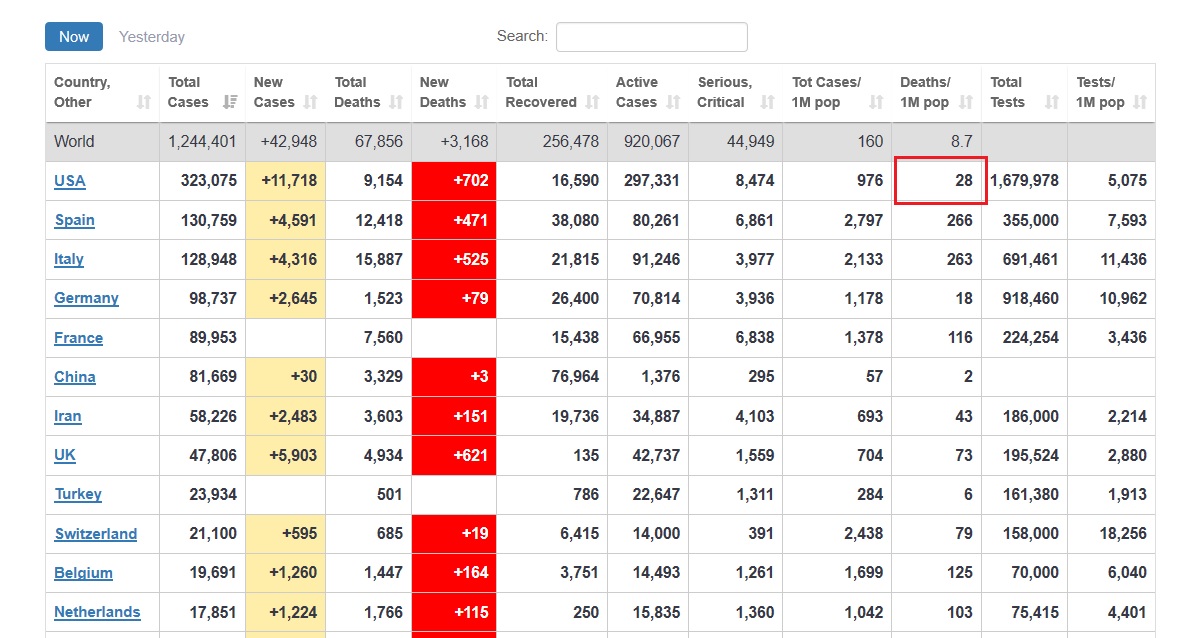
Task: Sort by Deaths/1M pop column icon
Action: click(x=966, y=102)
